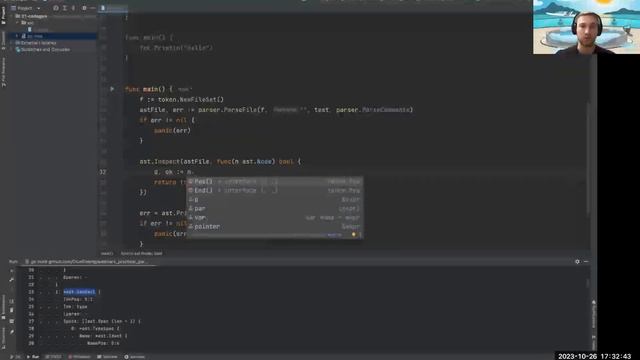Viewport: 640px width, 360px height.
Task: Choose the p postfix template
Action: point(274,199)
